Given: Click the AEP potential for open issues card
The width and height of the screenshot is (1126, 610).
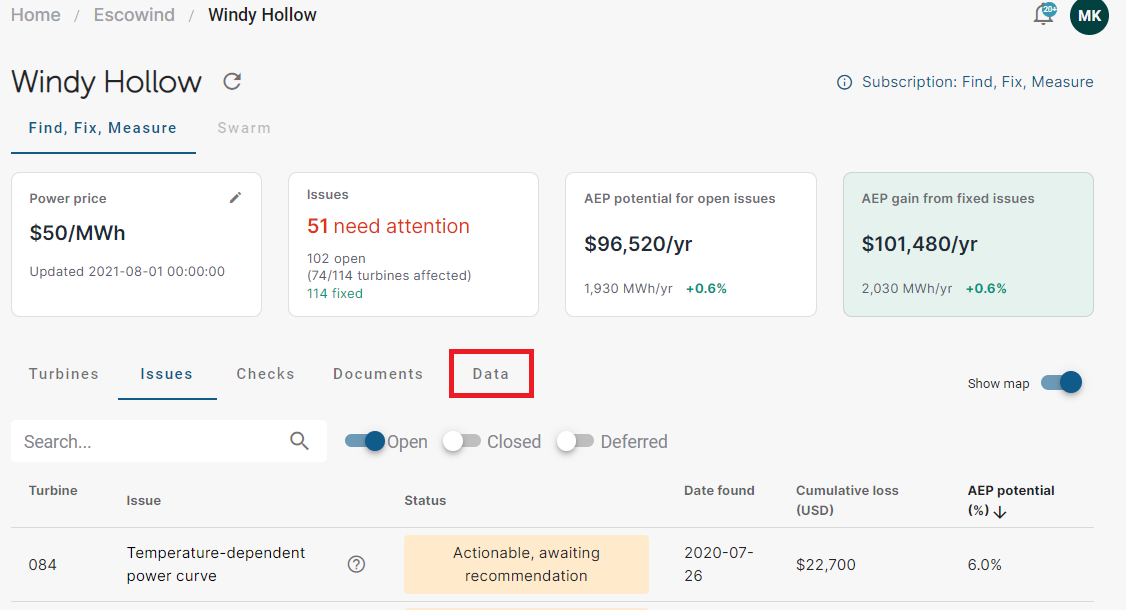Looking at the screenshot, I should coord(691,244).
